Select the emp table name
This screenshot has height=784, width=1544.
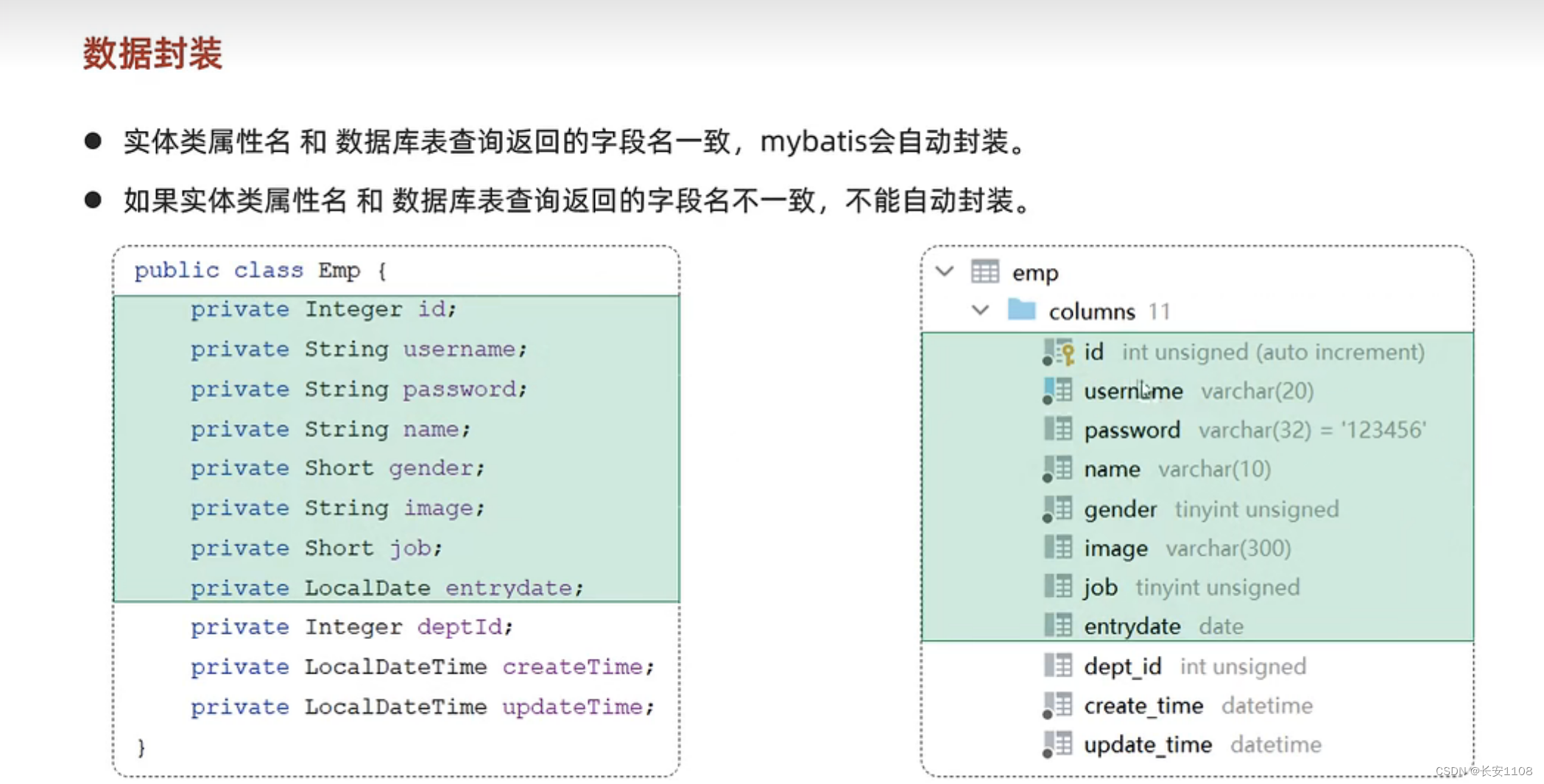coord(1035,273)
